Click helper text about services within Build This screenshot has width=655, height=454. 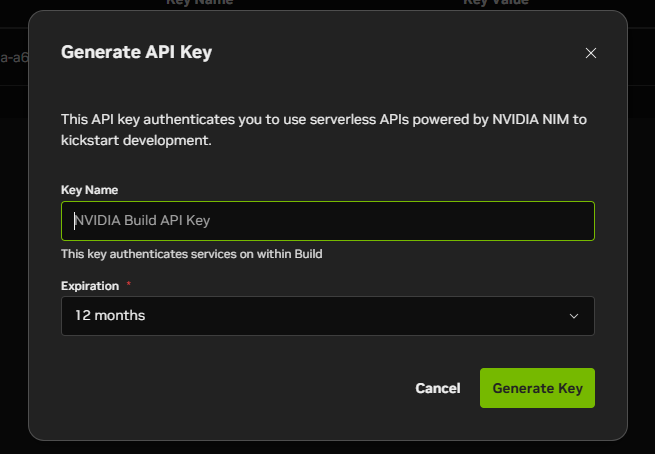point(192,254)
